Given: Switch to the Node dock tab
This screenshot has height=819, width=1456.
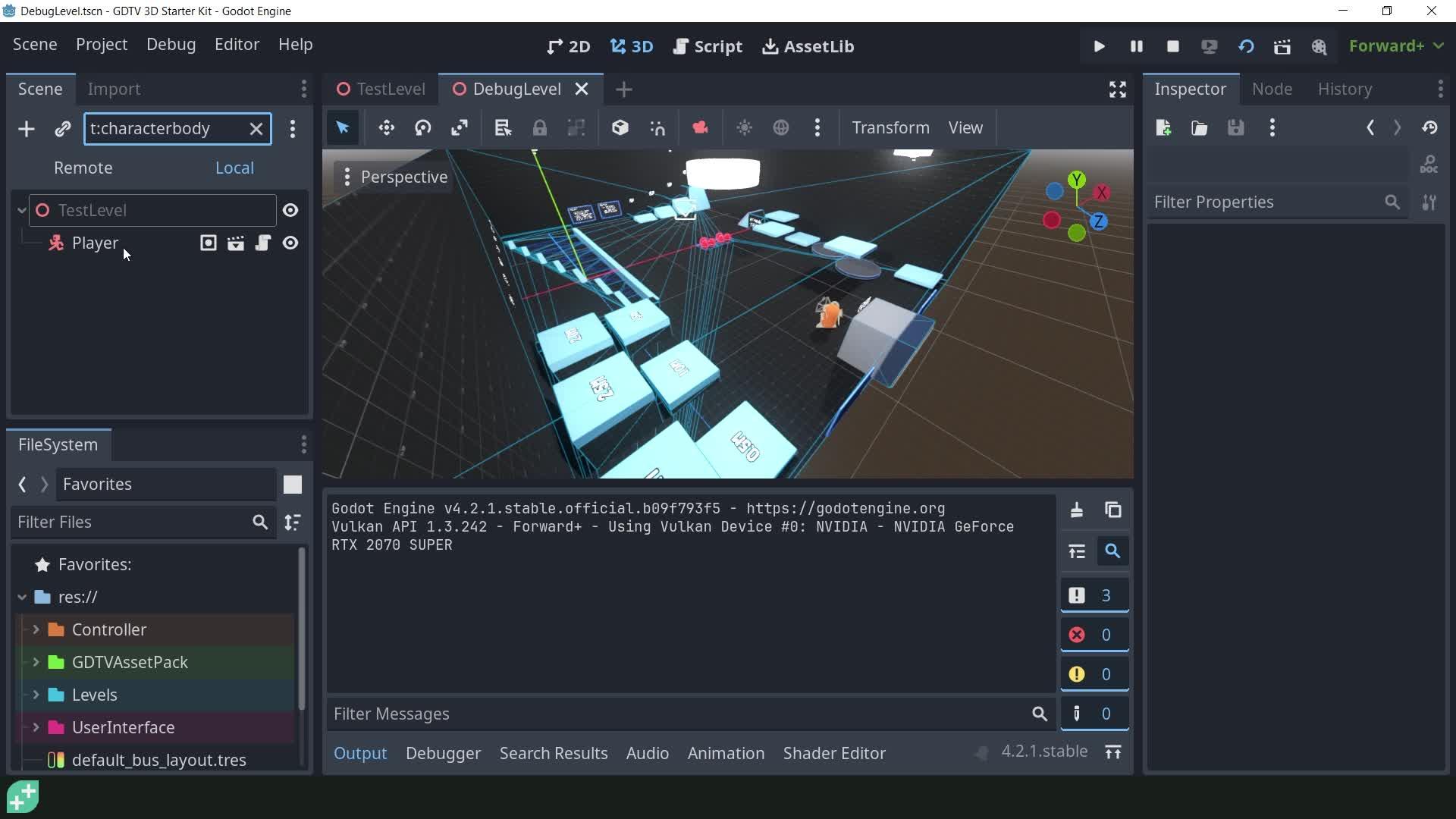Looking at the screenshot, I should 1272,89.
